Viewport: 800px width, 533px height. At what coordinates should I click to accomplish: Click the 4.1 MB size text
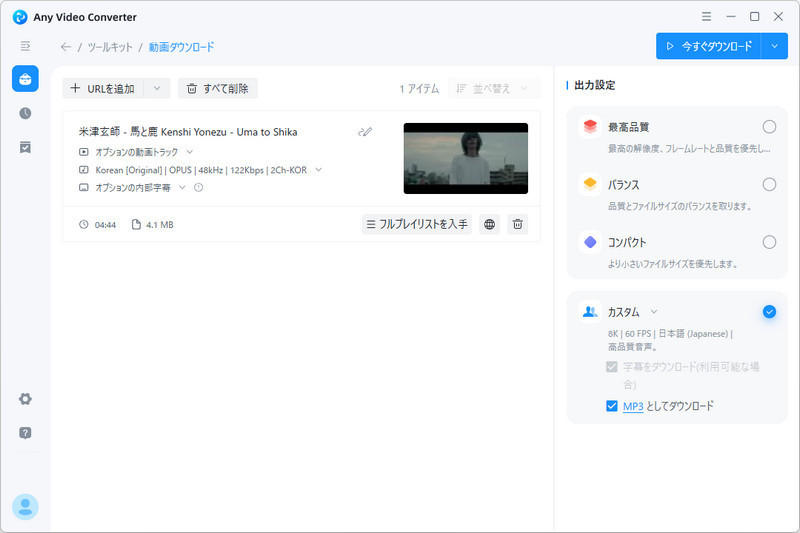[160, 225]
